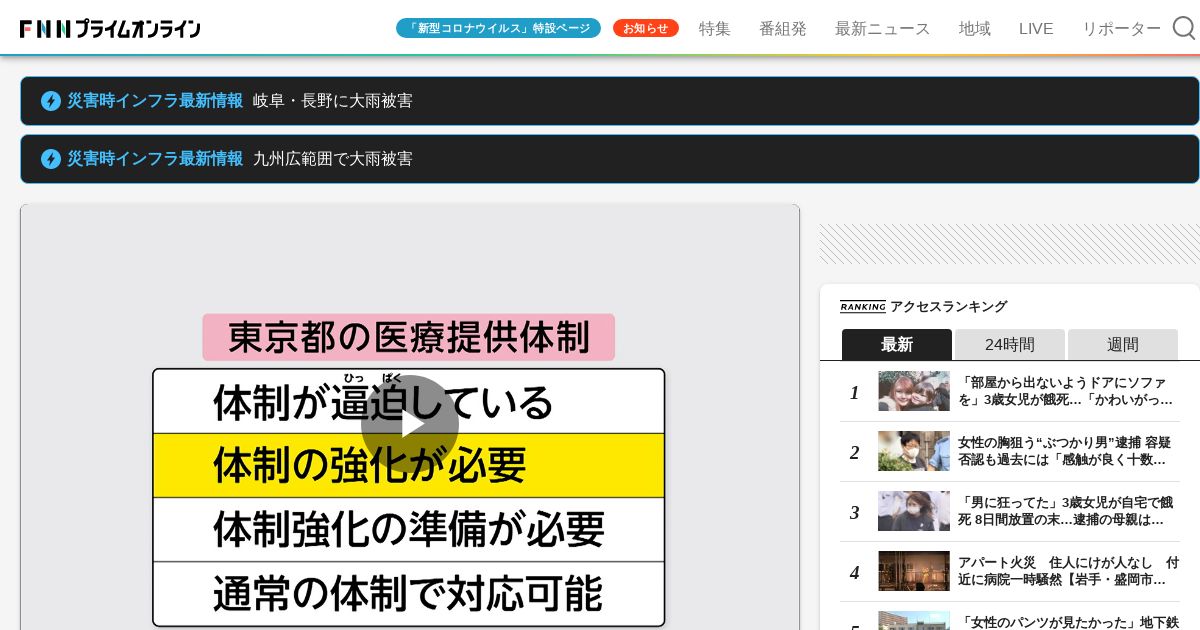Screen dimensions: 1200x630
Task: Open thumbnail of rank 1 article
Action: tap(914, 391)
